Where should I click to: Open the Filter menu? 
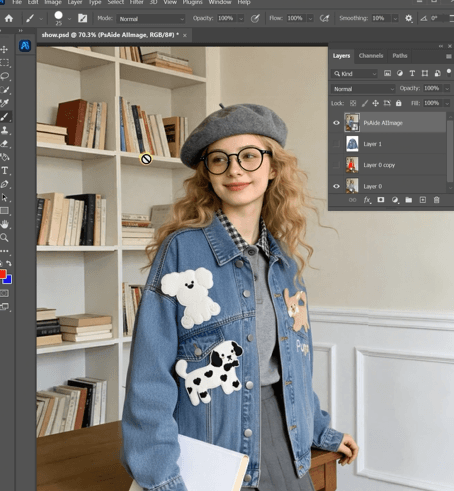[136, 2]
